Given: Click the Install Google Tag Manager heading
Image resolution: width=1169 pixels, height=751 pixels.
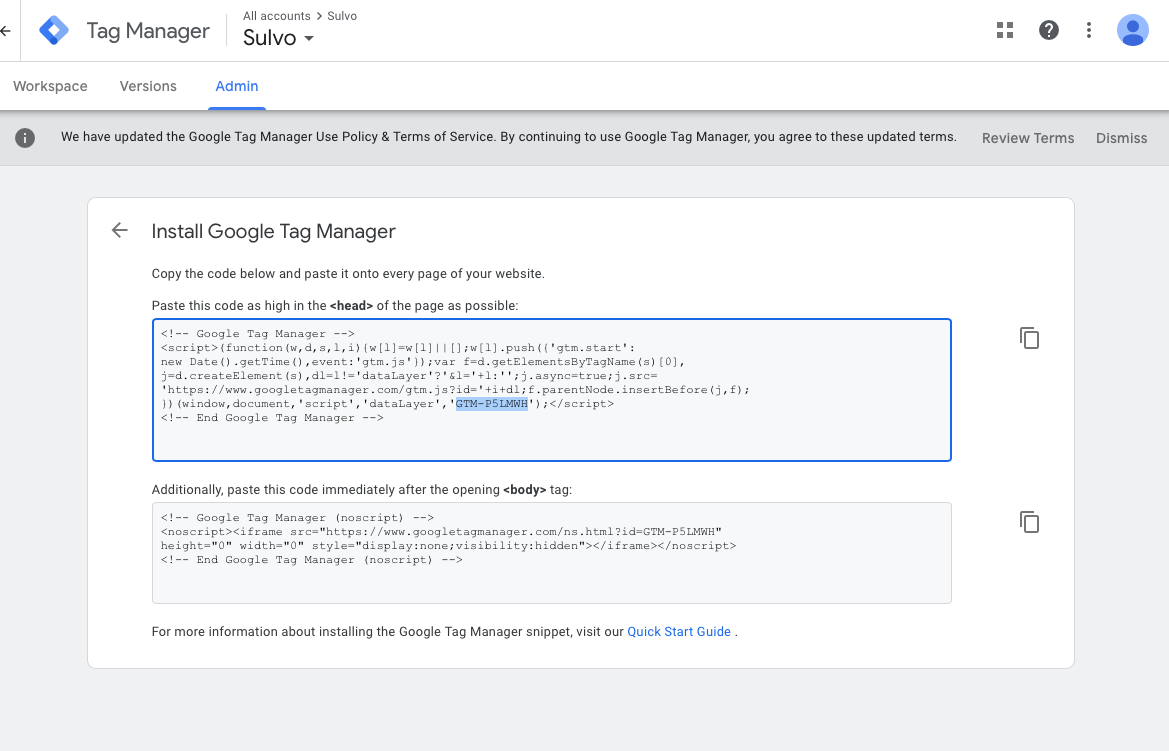Looking at the screenshot, I should point(274,231).
